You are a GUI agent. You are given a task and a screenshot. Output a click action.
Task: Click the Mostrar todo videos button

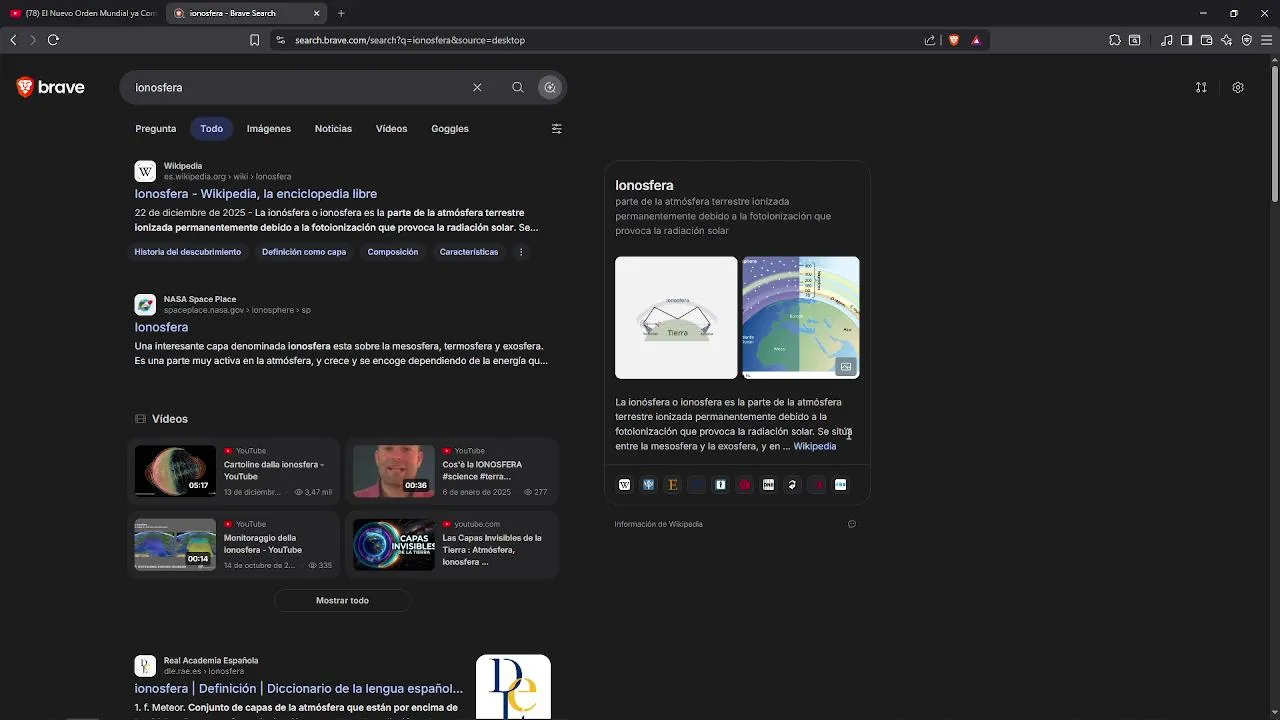click(x=342, y=601)
